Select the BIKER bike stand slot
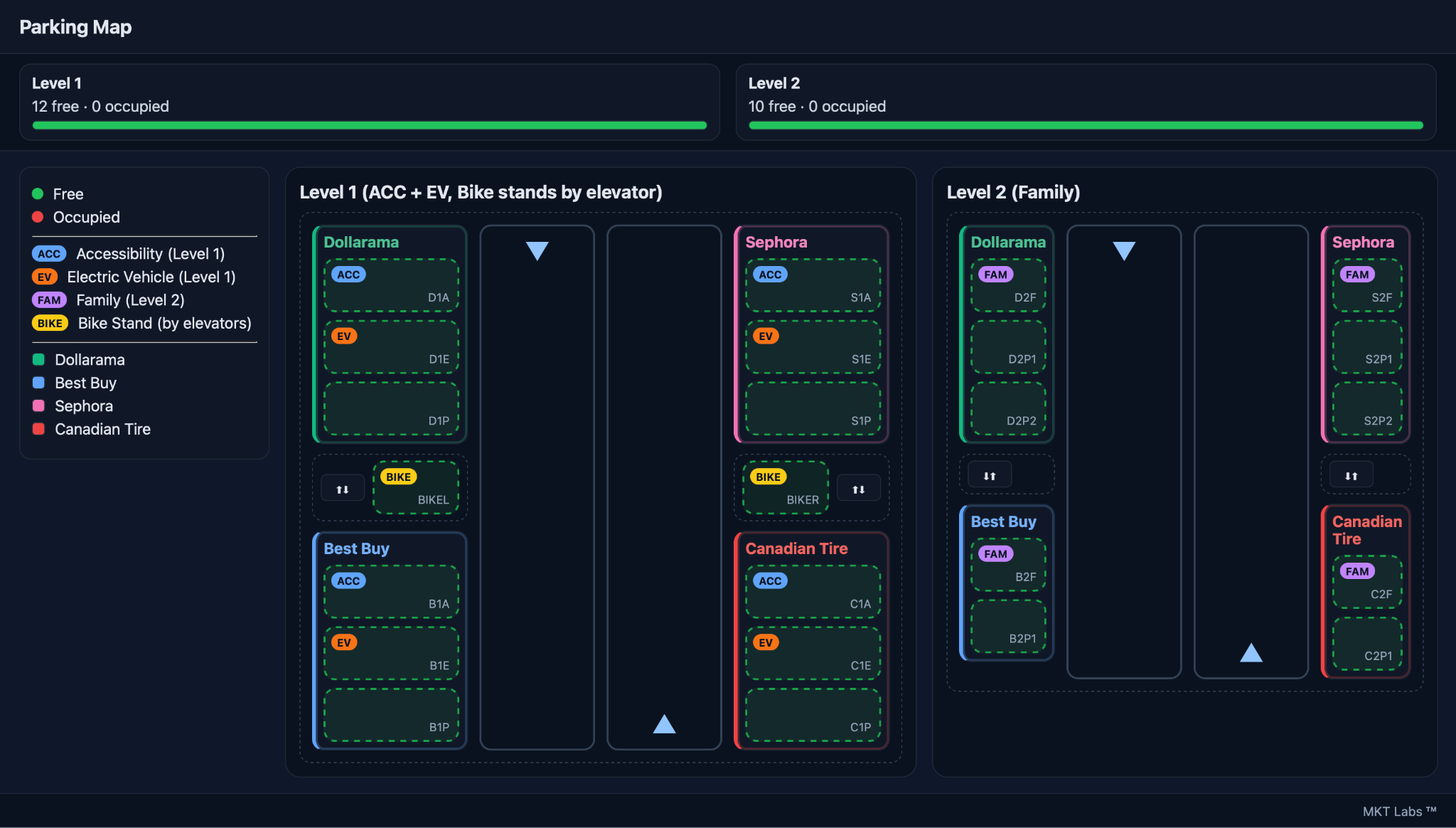This screenshot has height=828, width=1456. (785, 488)
